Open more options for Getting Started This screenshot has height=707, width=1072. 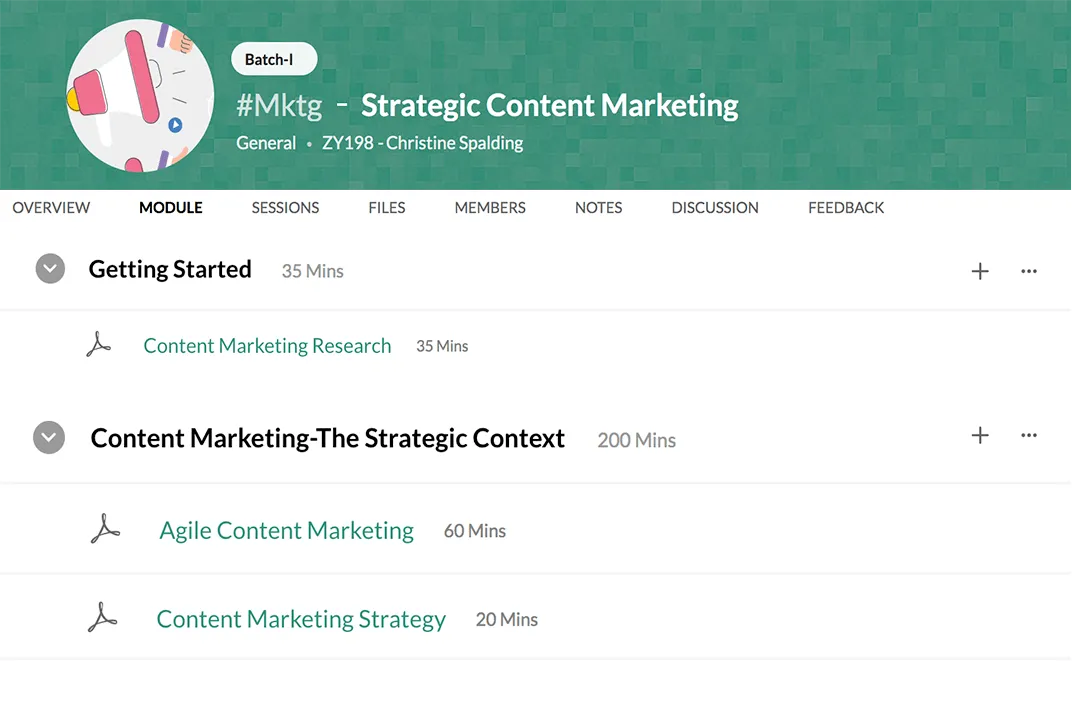(1029, 271)
